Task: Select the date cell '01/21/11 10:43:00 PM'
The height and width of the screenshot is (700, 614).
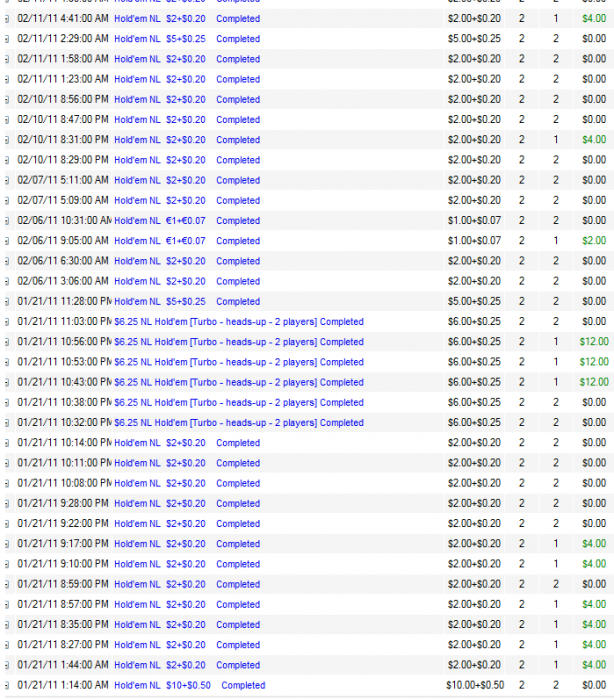Action: coord(64,382)
